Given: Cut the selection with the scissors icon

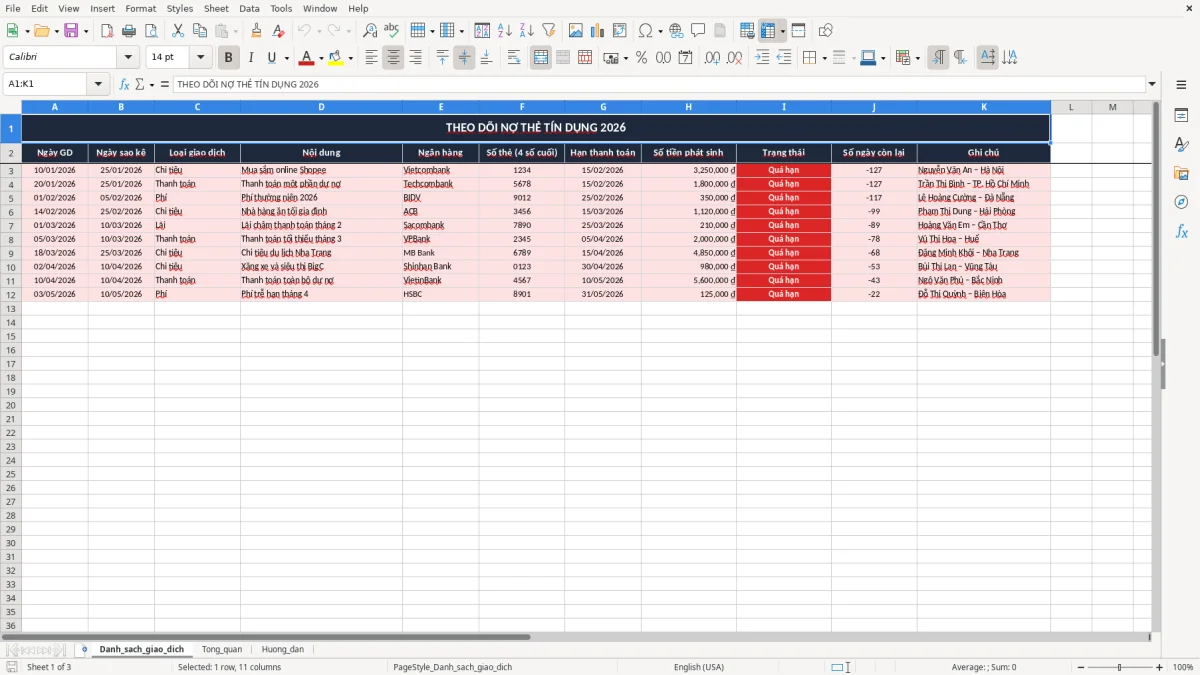Looking at the screenshot, I should (x=178, y=31).
